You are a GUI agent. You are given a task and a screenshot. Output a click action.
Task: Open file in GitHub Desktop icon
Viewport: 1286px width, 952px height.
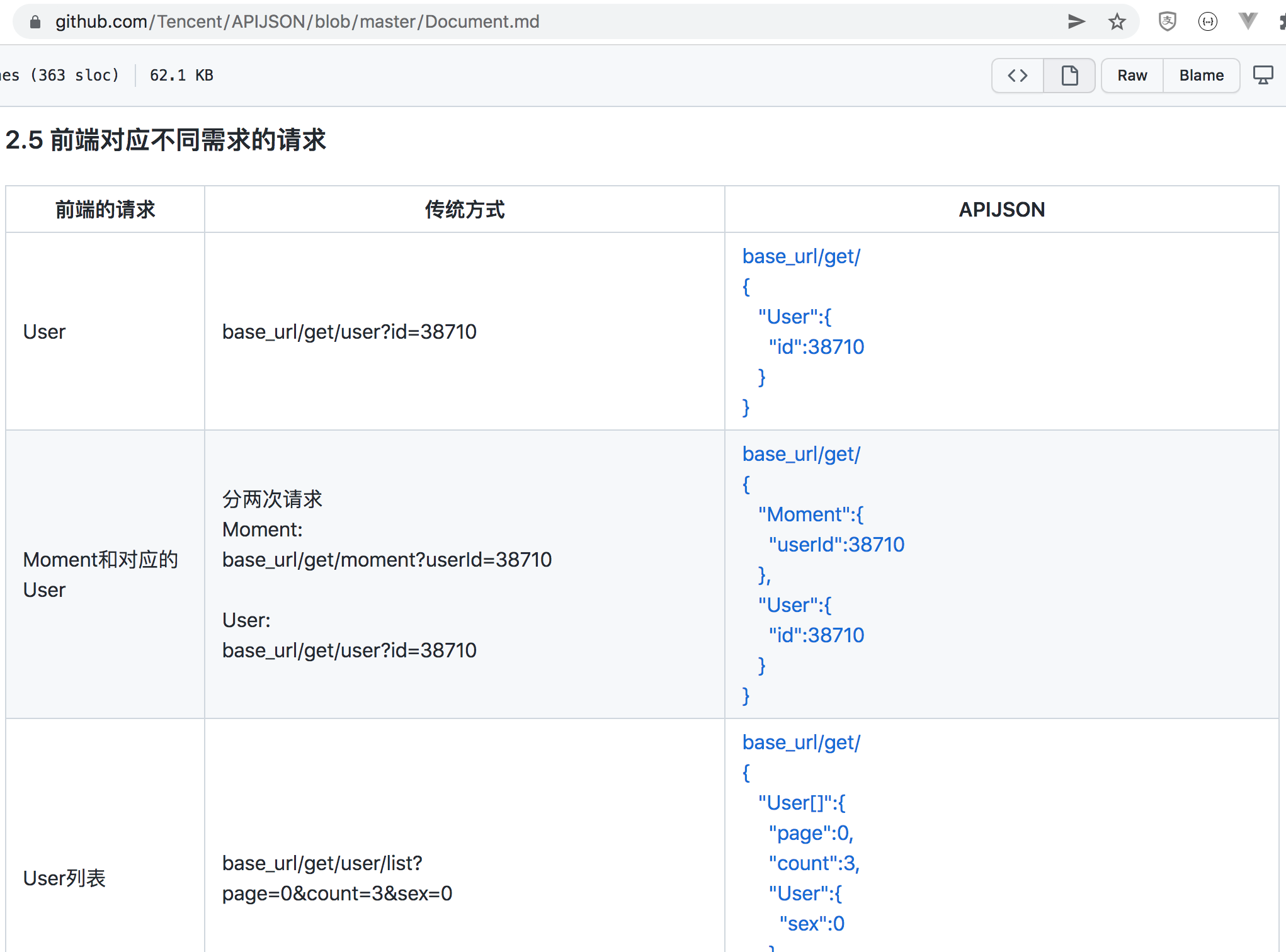1263,76
